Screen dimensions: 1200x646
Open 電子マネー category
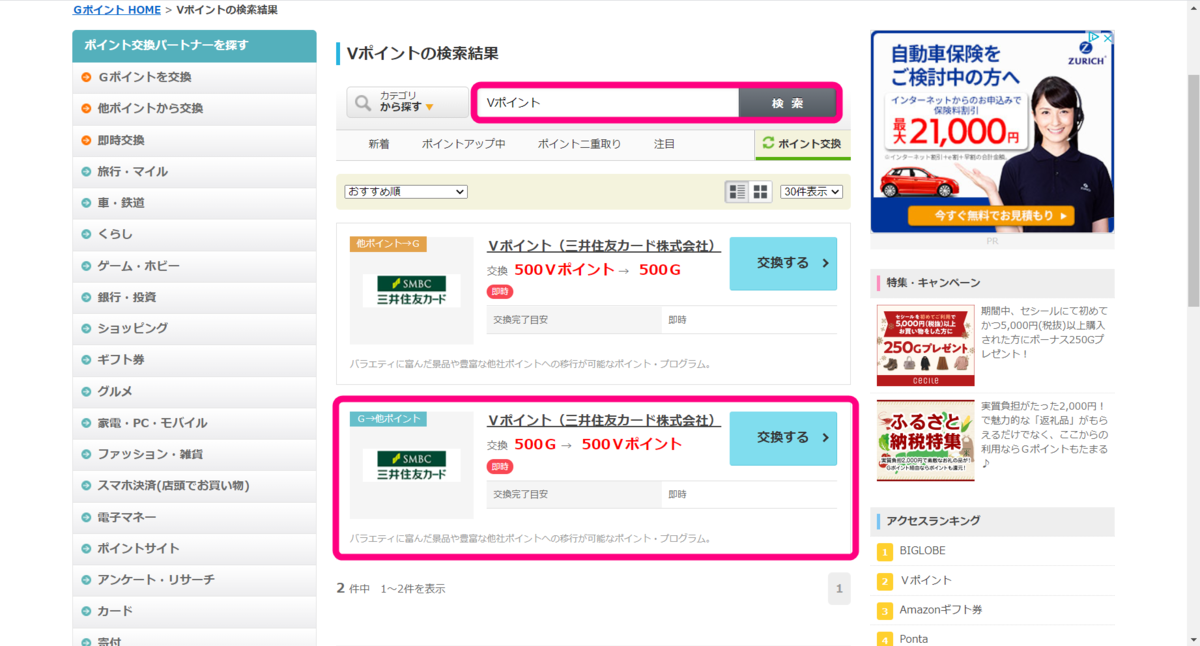[194, 517]
